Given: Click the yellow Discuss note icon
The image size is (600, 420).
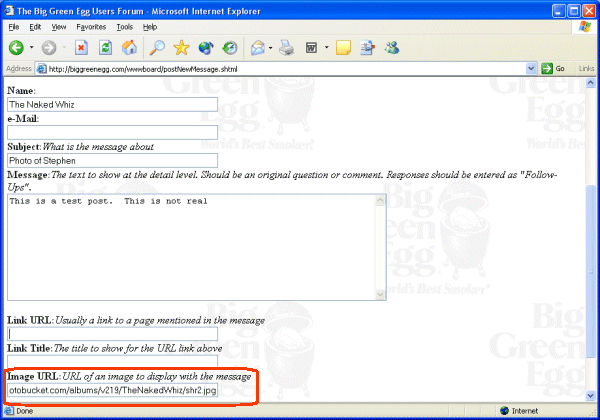Looking at the screenshot, I should click(343, 48).
